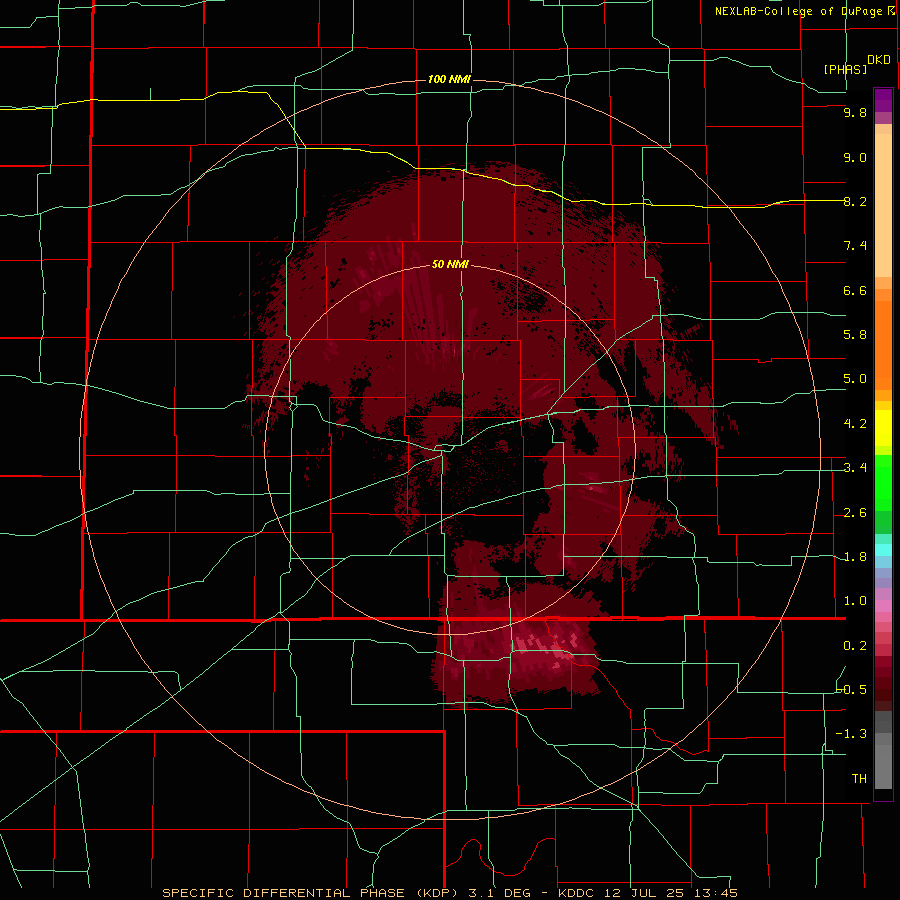Click the 8.2 scale value
The width and height of the screenshot is (900, 900).
click(855, 201)
